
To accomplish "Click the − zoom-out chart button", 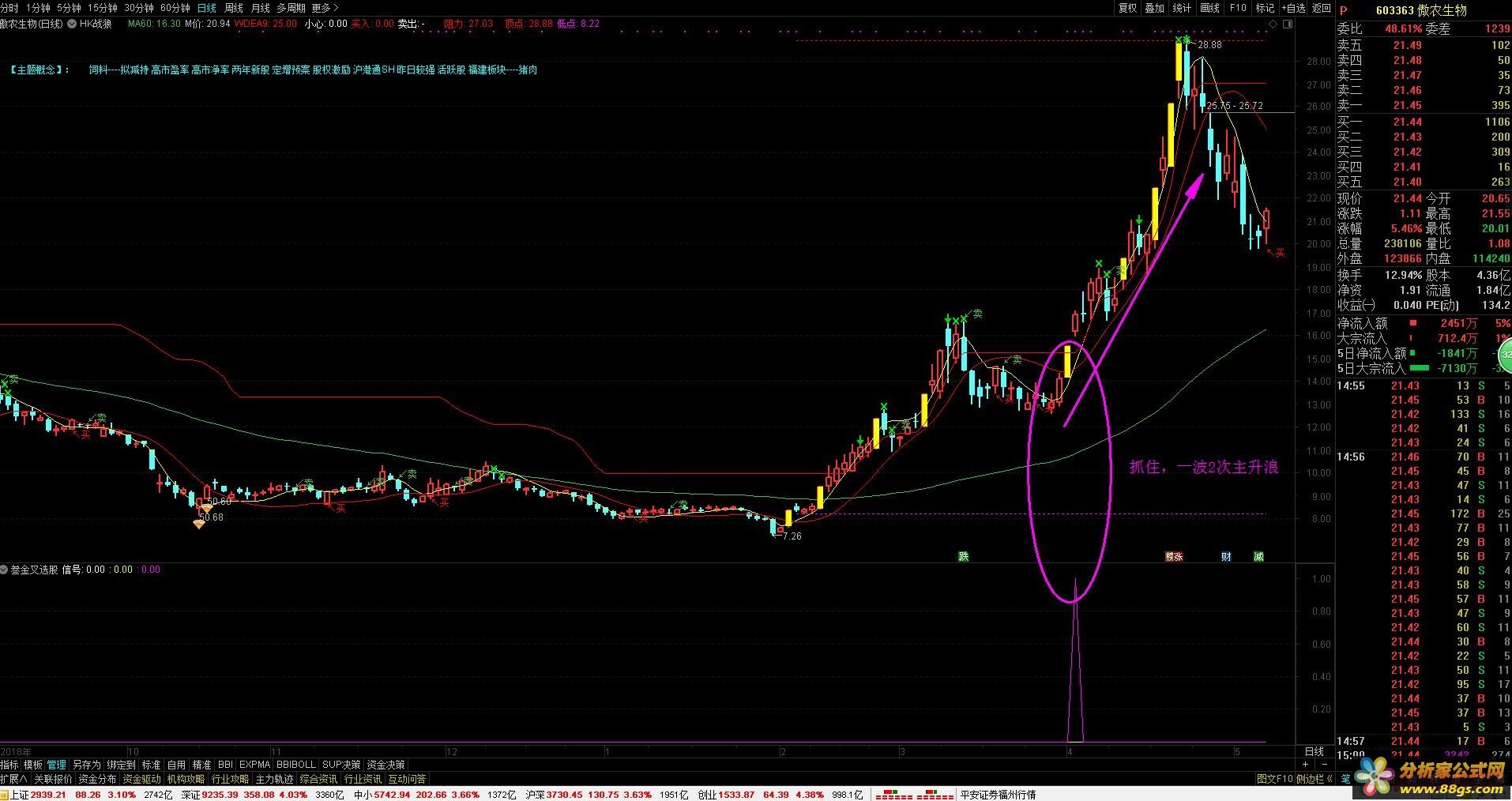I will tap(1324, 765).
